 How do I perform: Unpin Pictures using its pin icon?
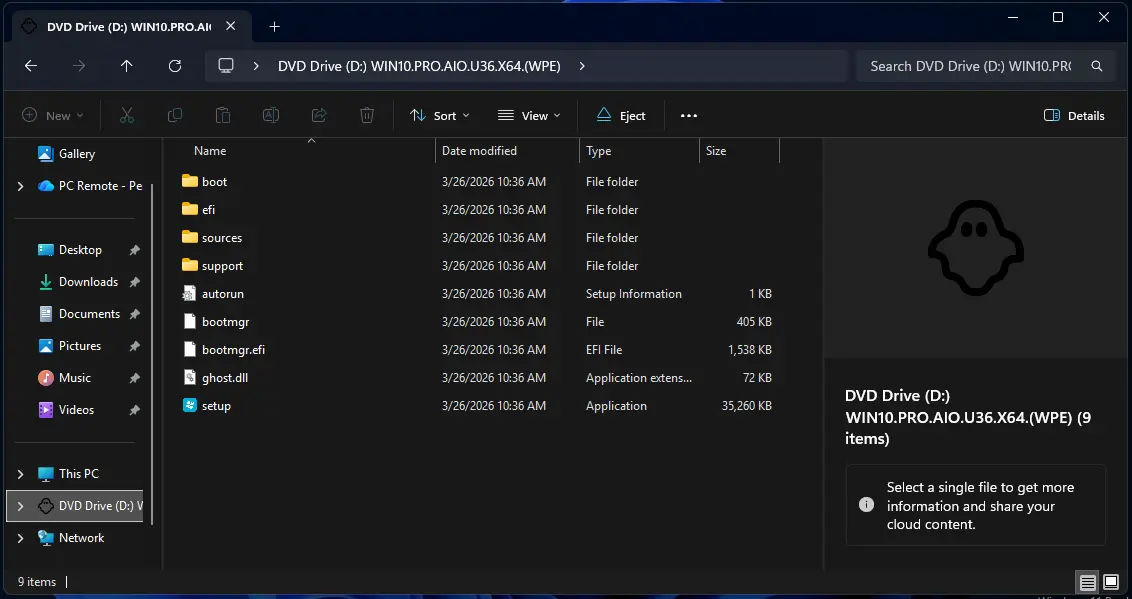(x=134, y=346)
